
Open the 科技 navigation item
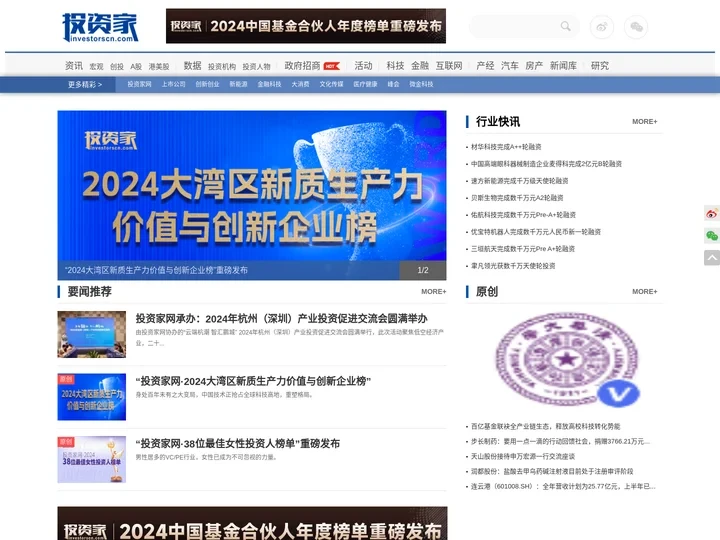(395, 66)
